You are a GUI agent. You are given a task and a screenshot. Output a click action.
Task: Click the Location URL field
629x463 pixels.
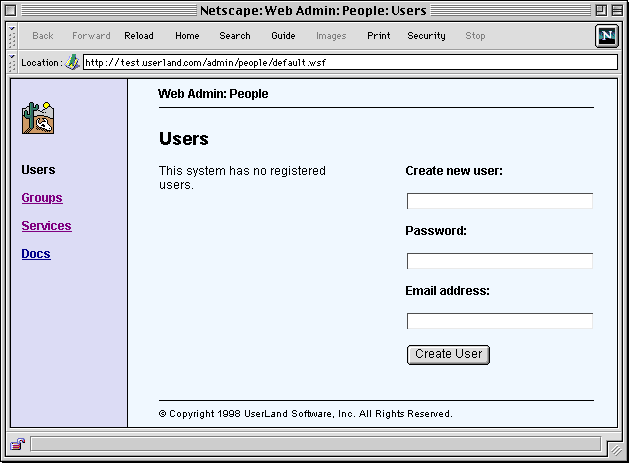(349, 62)
